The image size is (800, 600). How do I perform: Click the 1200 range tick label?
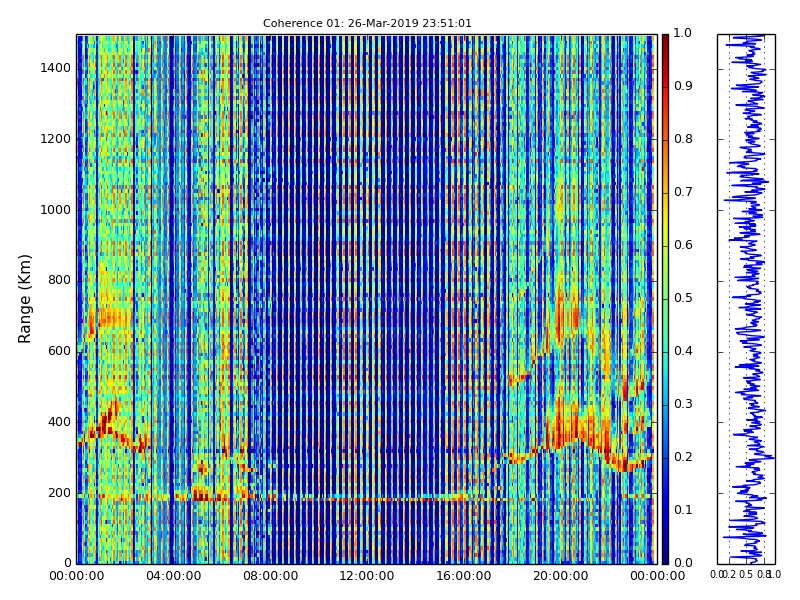(x=56, y=139)
